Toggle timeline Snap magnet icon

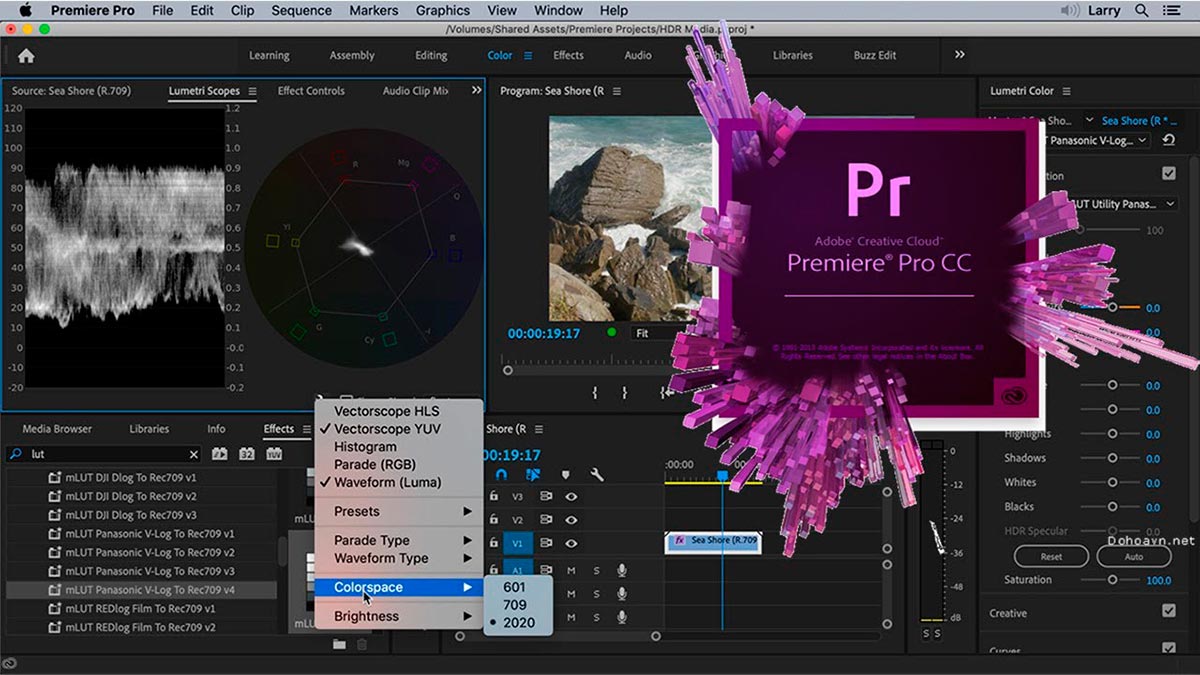pos(502,475)
